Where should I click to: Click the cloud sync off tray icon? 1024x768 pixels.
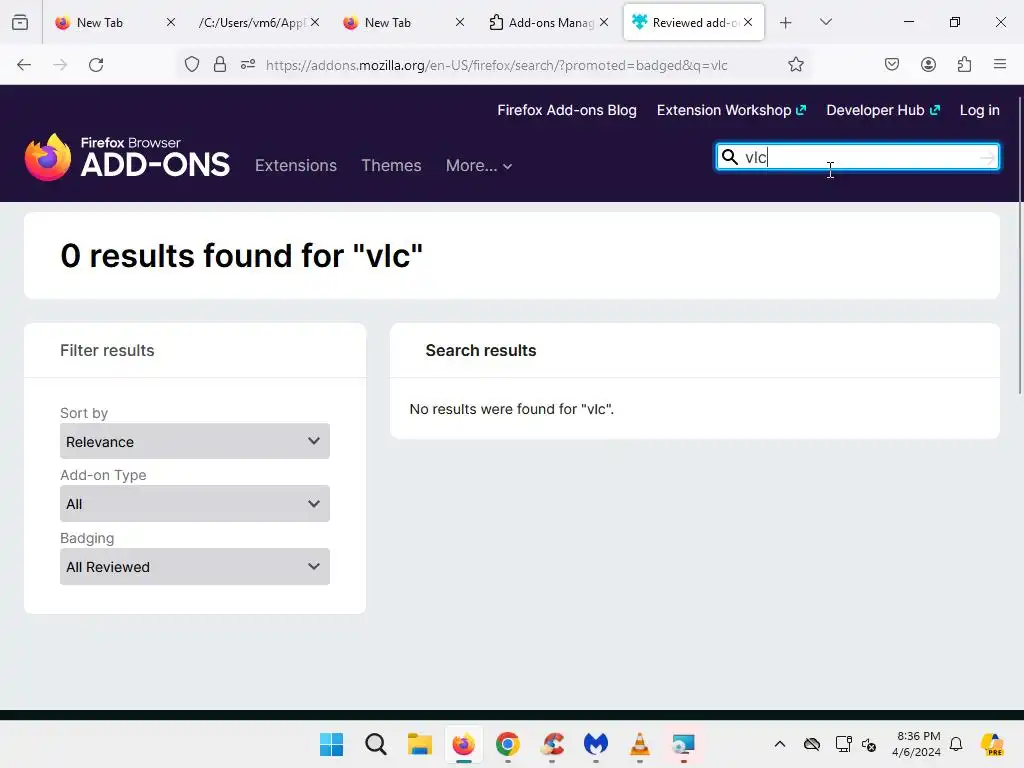click(x=812, y=744)
